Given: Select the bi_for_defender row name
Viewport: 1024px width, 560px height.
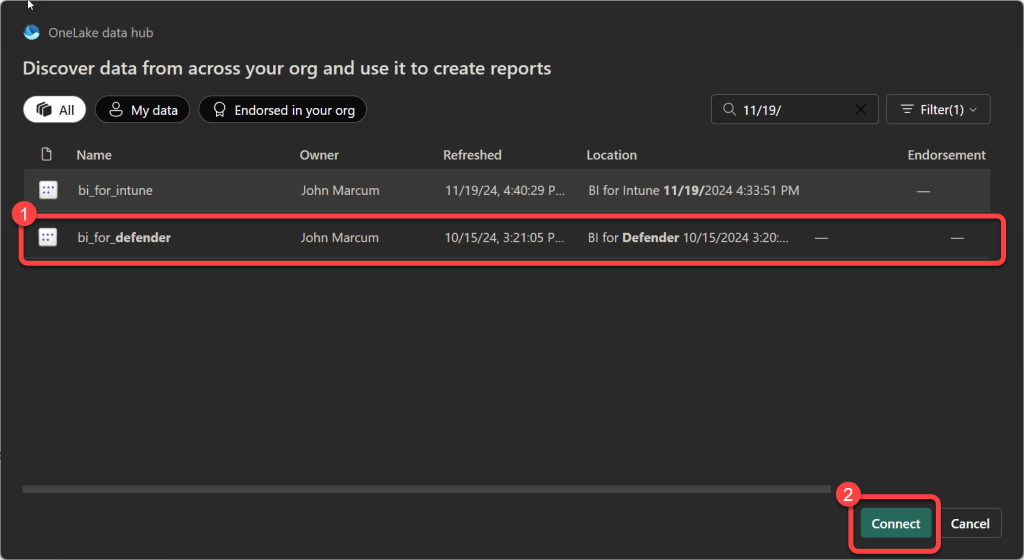Looking at the screenshot, I should click(124, 238).
